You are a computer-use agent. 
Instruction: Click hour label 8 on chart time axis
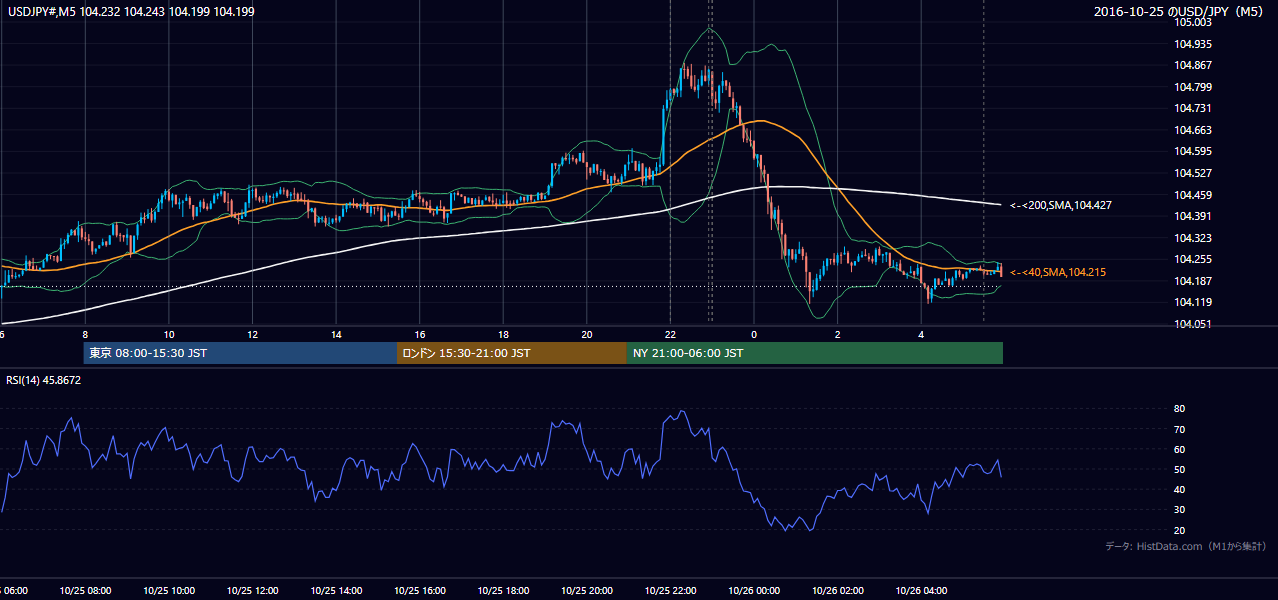85,335
